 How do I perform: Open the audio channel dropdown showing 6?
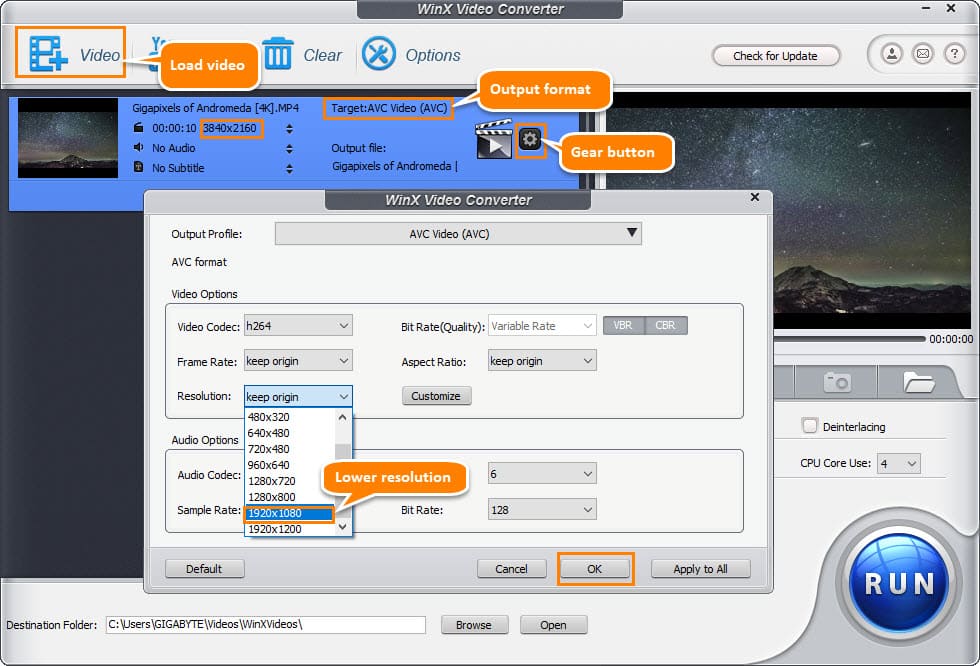tap(542, 474)
